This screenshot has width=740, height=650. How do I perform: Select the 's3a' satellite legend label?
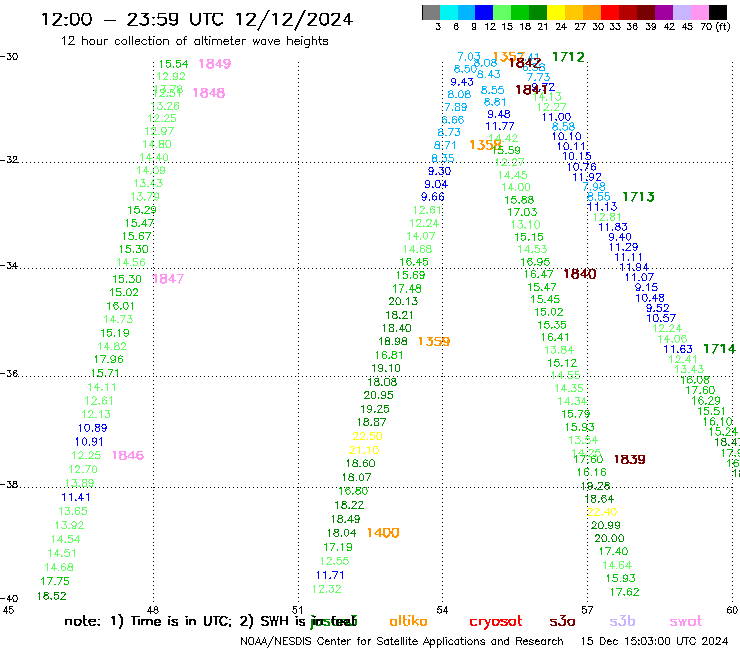coord(562,621)
